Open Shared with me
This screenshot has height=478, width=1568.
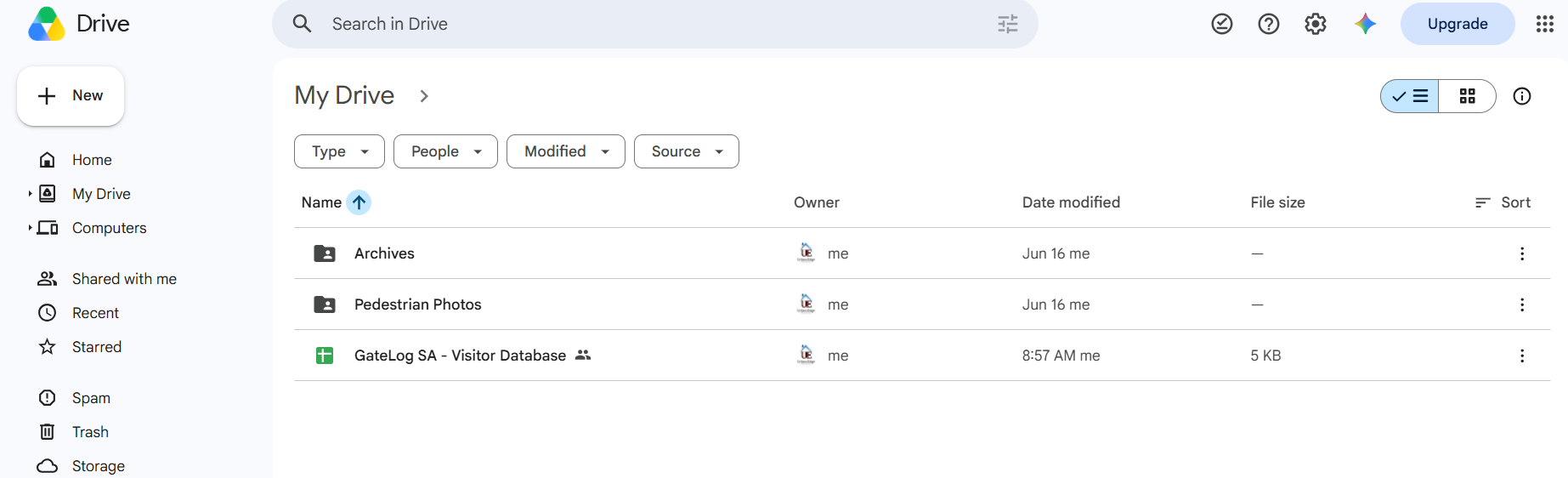124,279
